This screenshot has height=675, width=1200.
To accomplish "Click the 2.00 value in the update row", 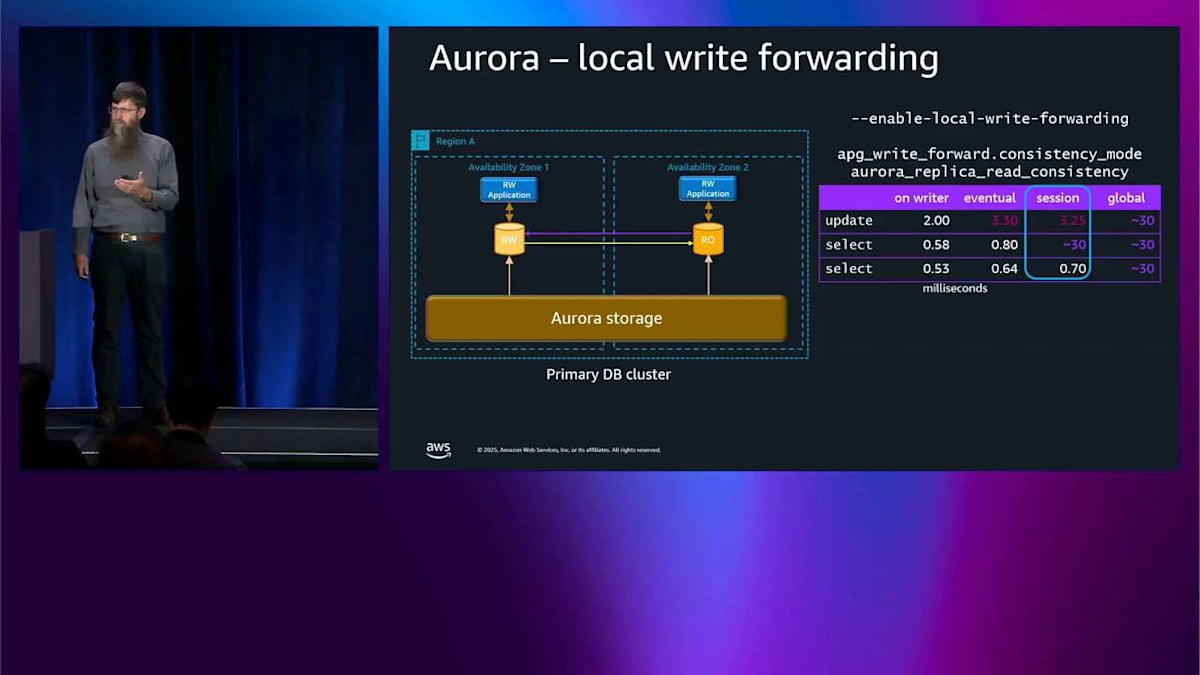I will pyautogui.click(x=935, y=221).
